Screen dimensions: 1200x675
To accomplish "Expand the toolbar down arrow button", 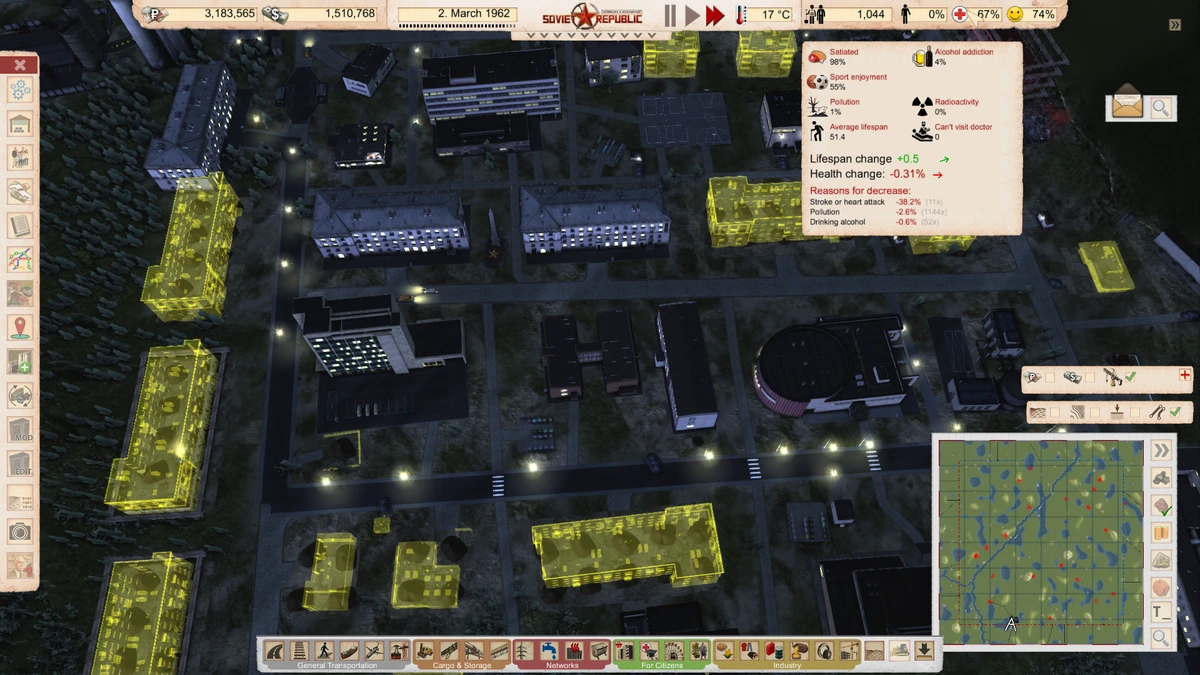I will [x=924, y=651].
